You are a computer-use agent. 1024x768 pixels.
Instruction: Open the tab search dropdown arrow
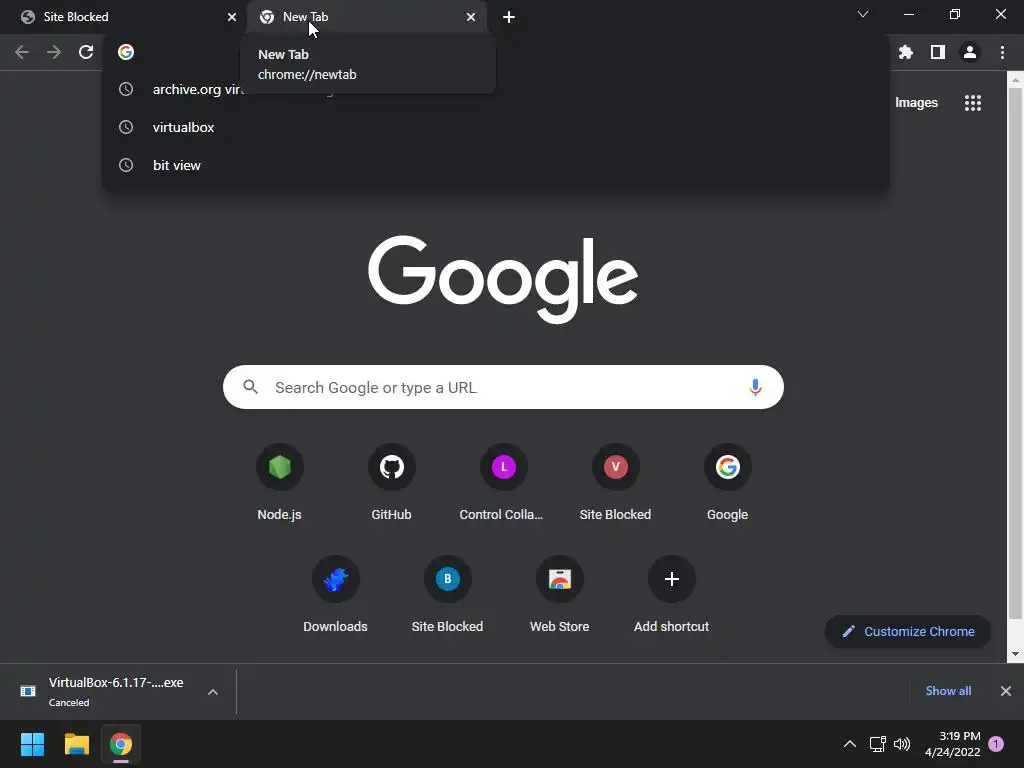pos(863,14)
